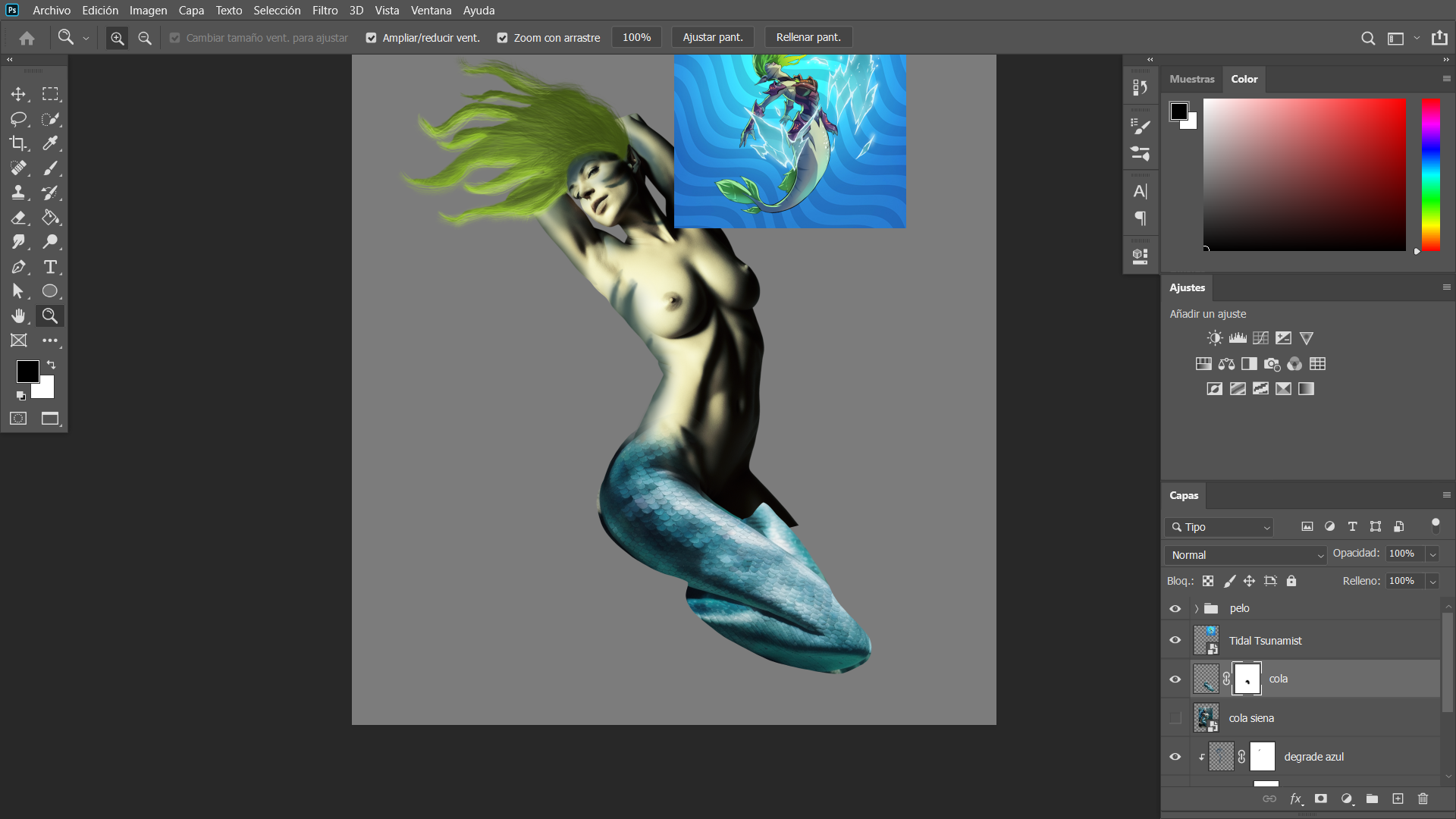This screenshot has height=819, width=1456.
Task: Expand the pelo layer group
Action: 1197,609
